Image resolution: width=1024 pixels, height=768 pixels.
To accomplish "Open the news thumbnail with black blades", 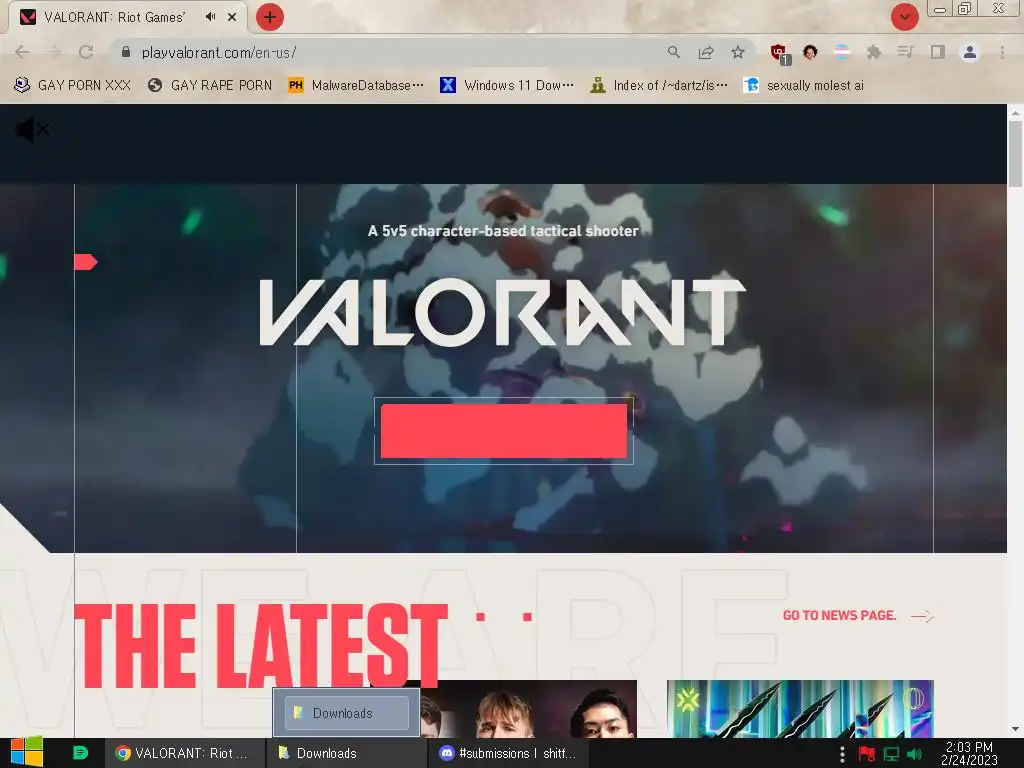I will pos(800,709).
